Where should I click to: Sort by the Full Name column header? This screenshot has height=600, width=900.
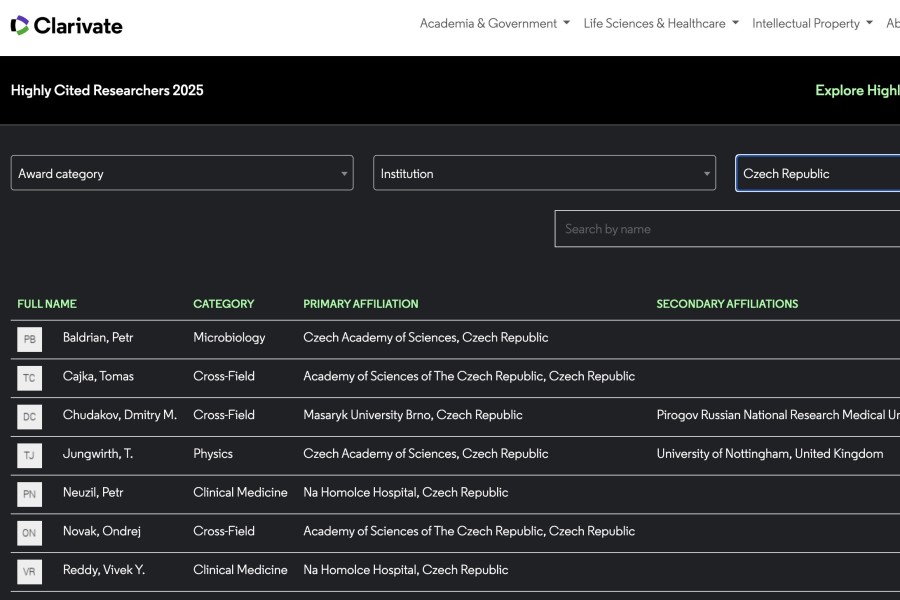[x=47, y=304]
